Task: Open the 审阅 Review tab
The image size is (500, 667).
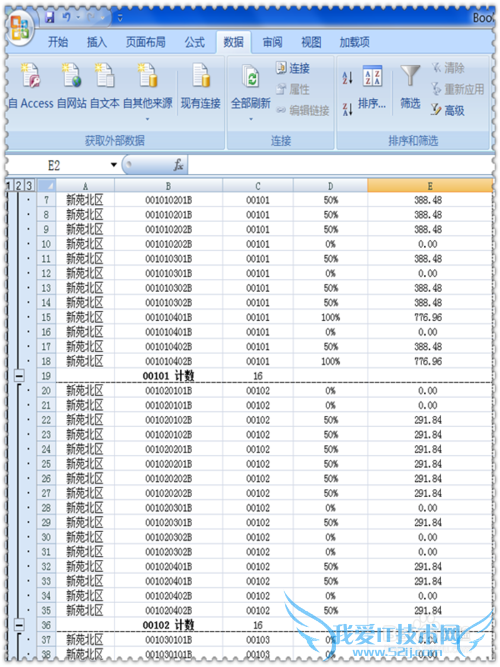Action: (272, 42)
